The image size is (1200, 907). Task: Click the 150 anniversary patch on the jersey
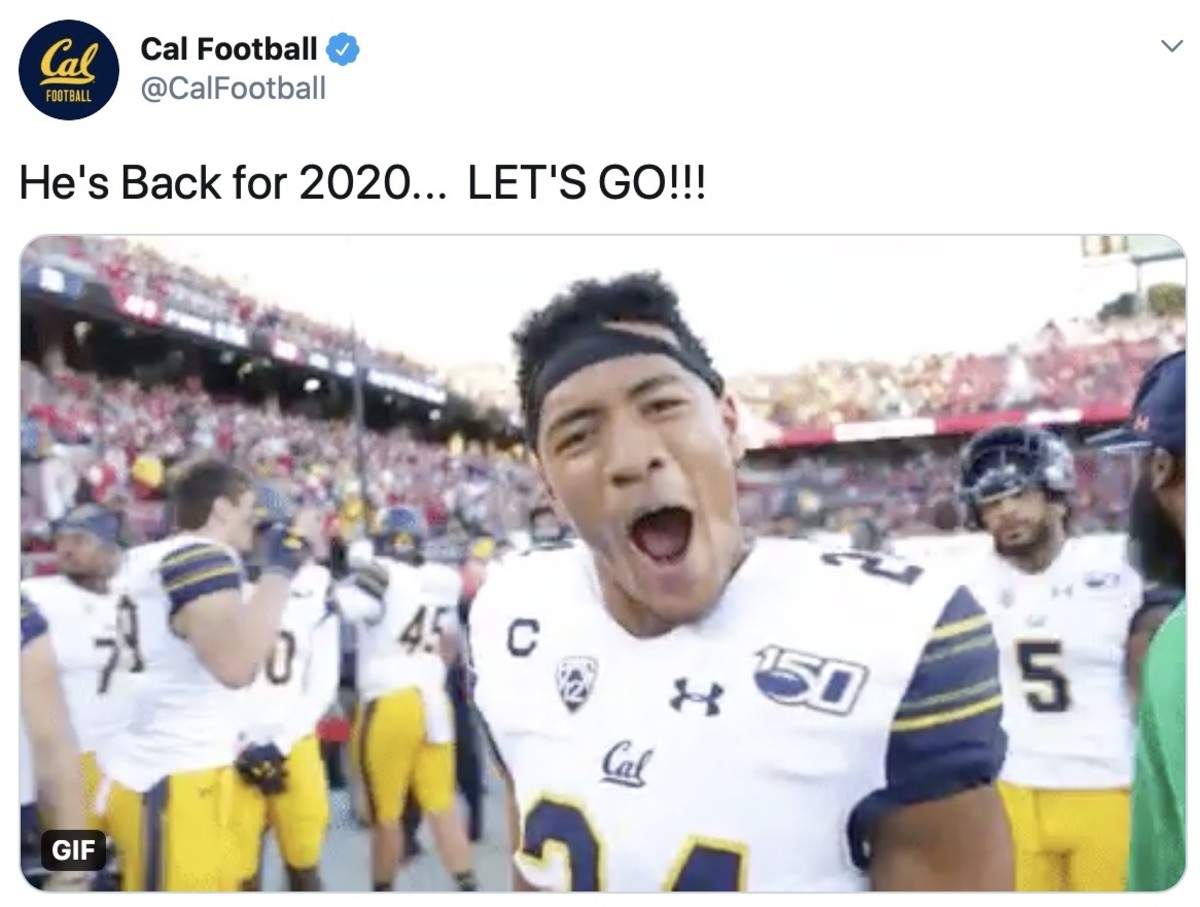[811, 679]
